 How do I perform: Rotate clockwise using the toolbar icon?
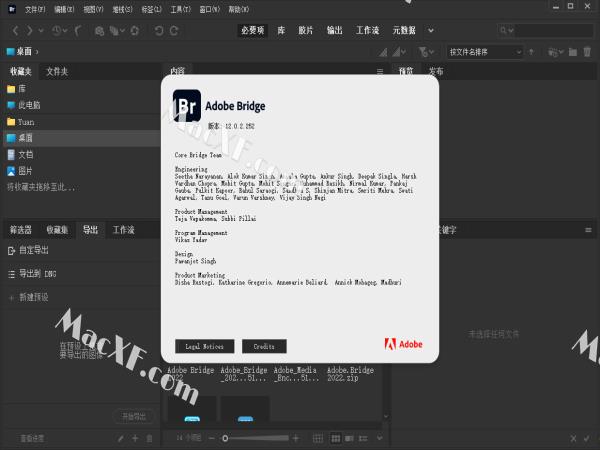click(174, 31)
